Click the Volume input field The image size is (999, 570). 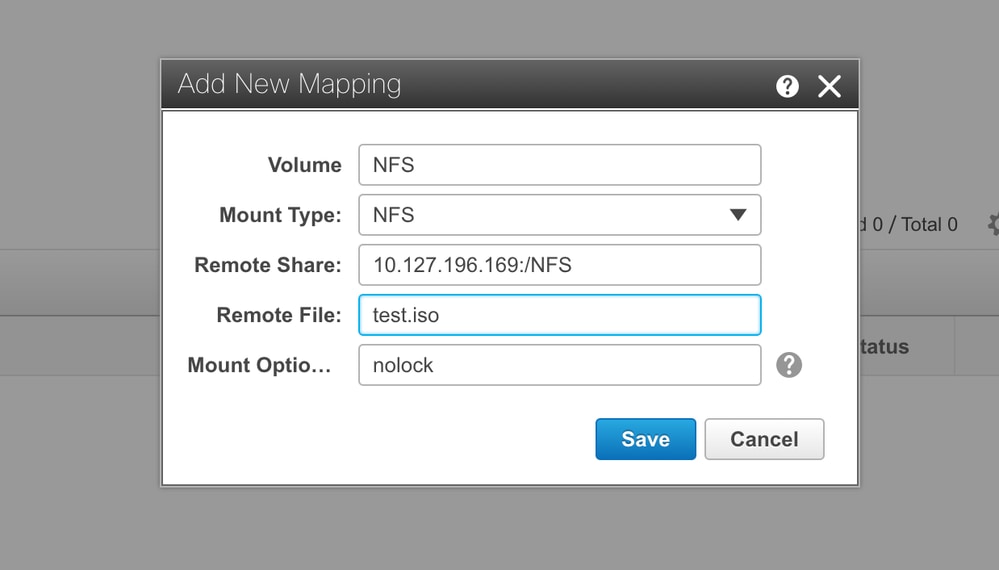tap(559, 165)
